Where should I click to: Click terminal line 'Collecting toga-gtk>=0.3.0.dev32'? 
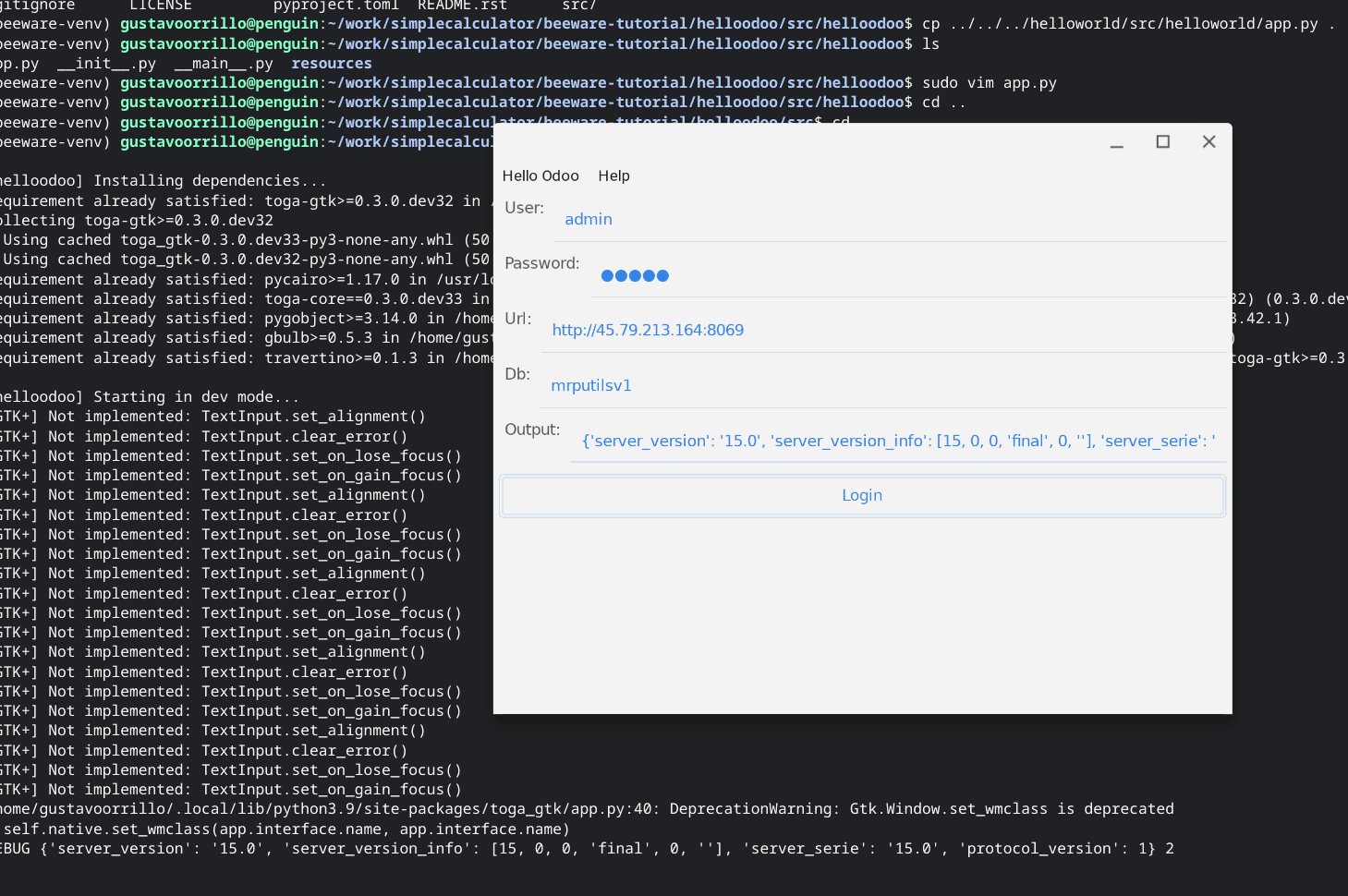click(137, 221)
